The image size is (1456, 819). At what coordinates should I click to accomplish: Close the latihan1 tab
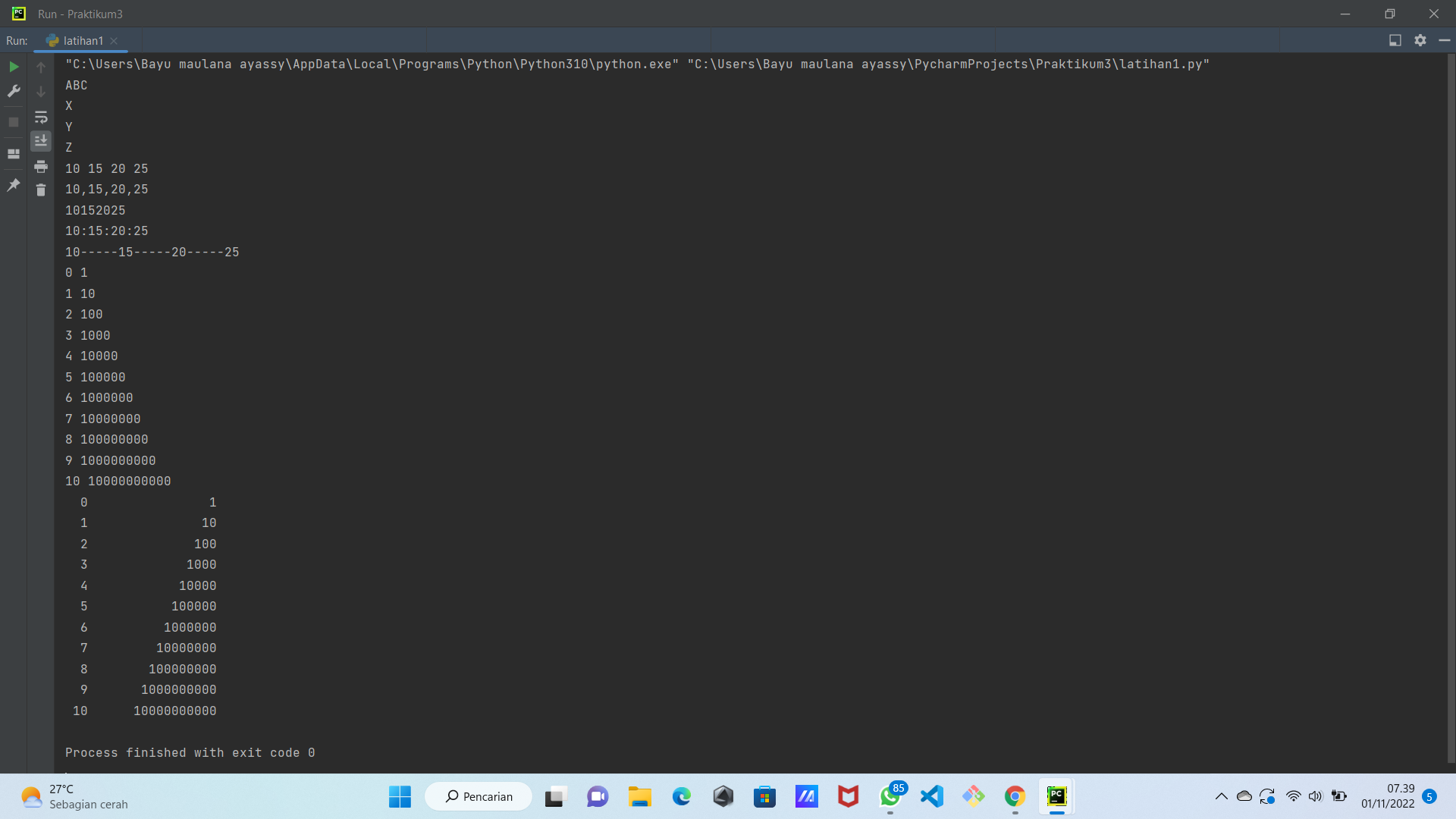114,41
